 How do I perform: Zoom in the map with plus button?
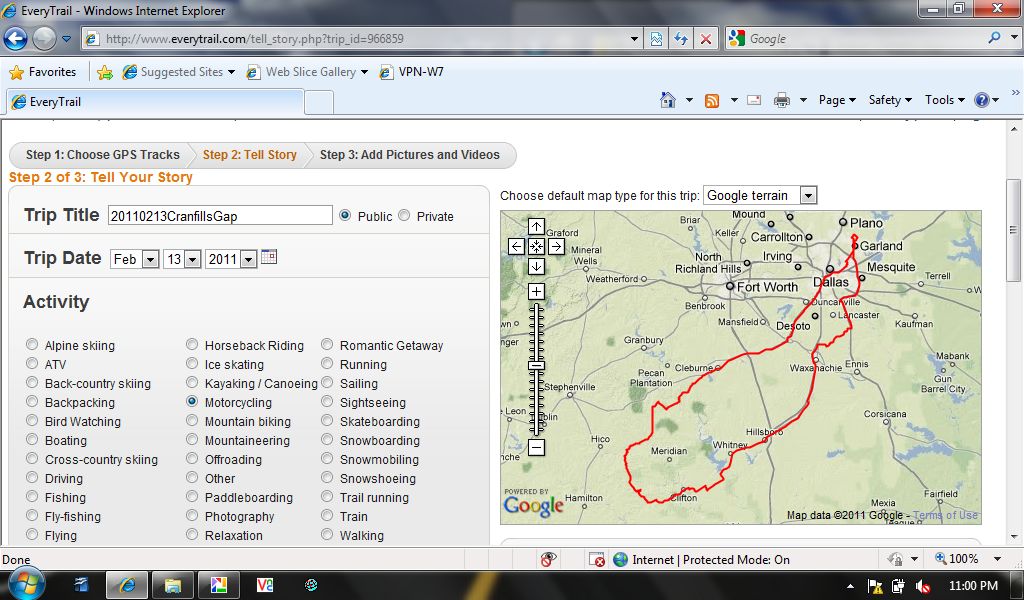tap(536, 291)
